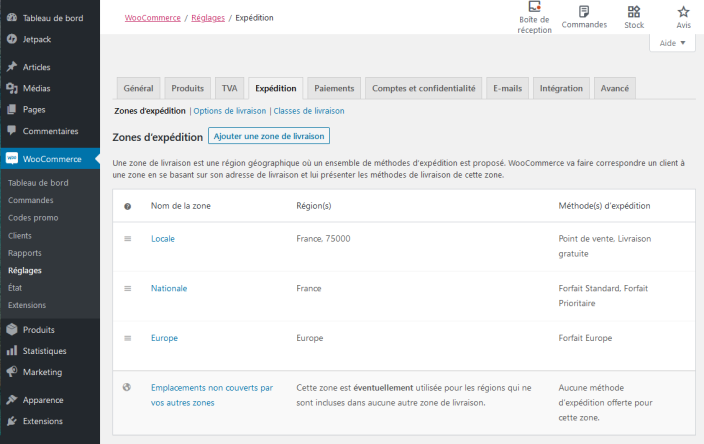
Task: Open Clients submenu item
Action: point(20,236)
